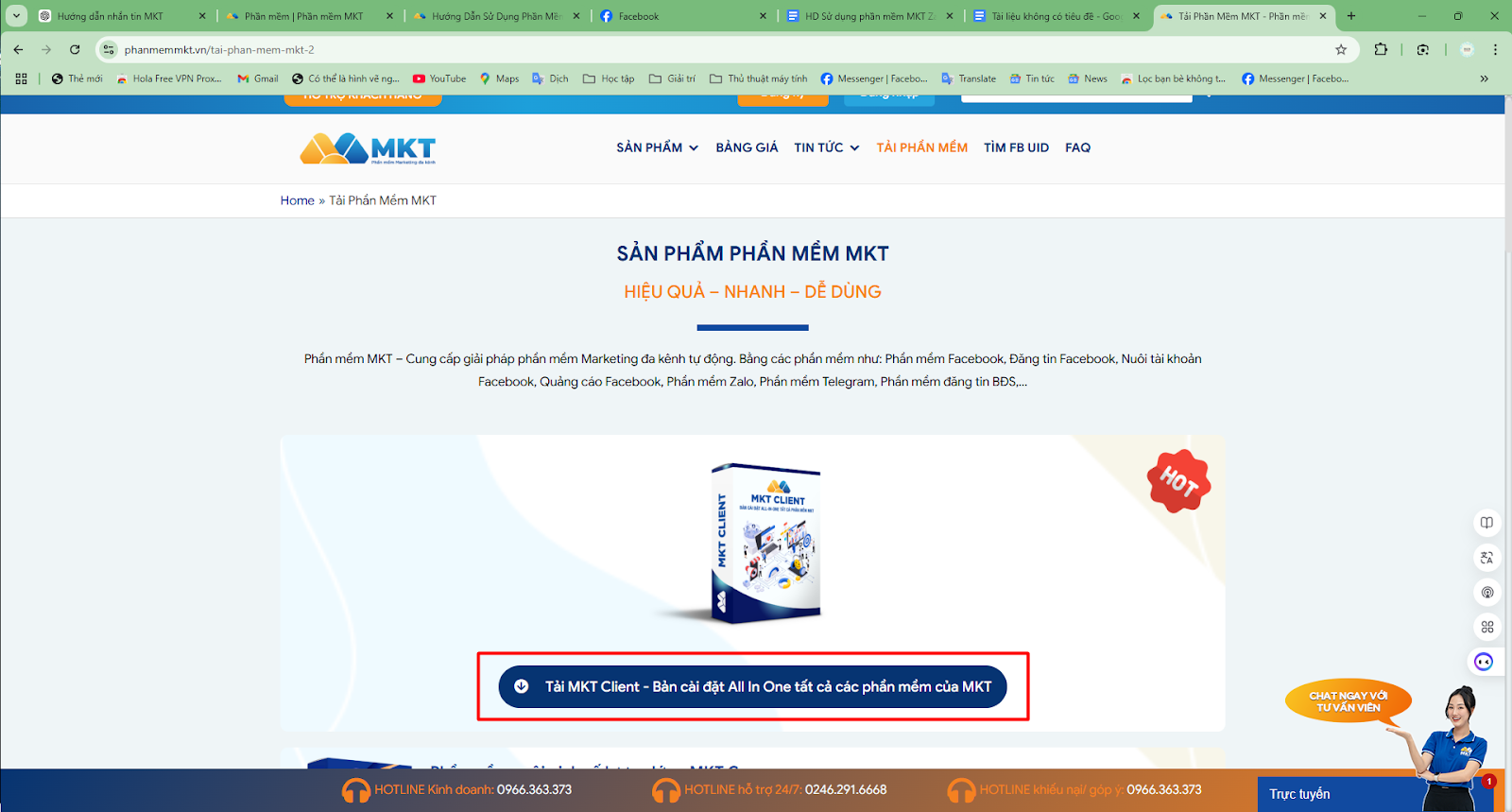Expand the 'TIN TỨC' menu

pyautogui.click(x=827, y=147)
